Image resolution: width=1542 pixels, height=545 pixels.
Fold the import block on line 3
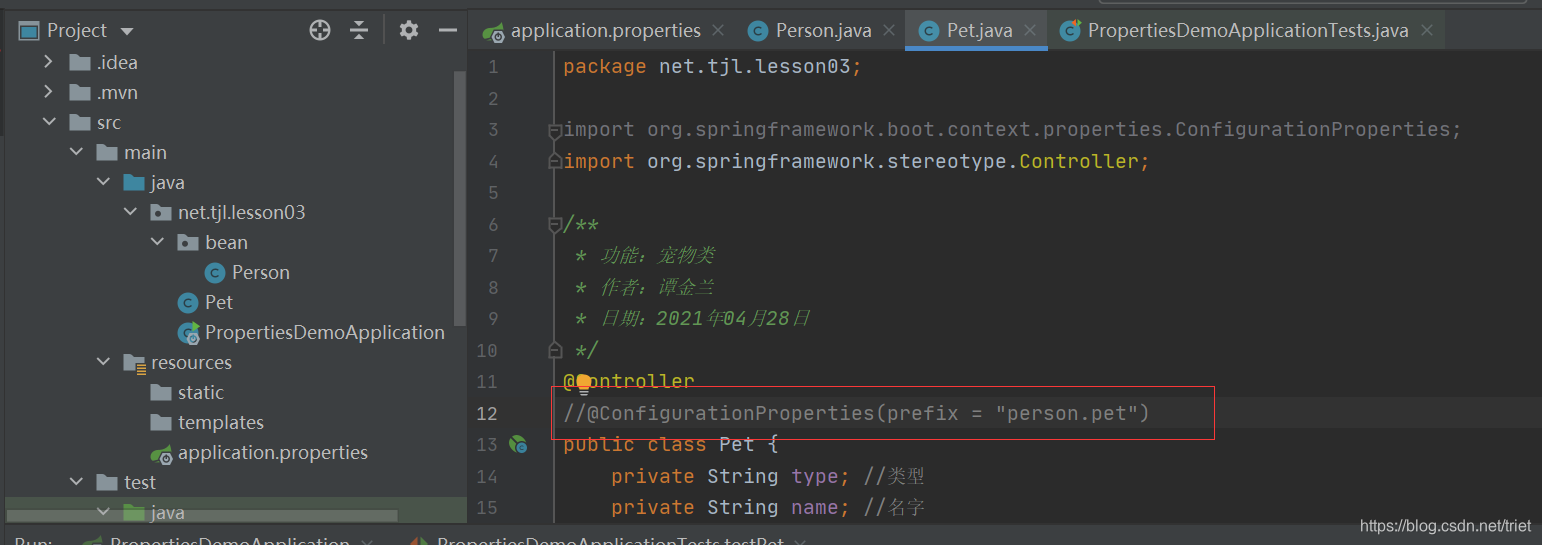click(555, 130)
